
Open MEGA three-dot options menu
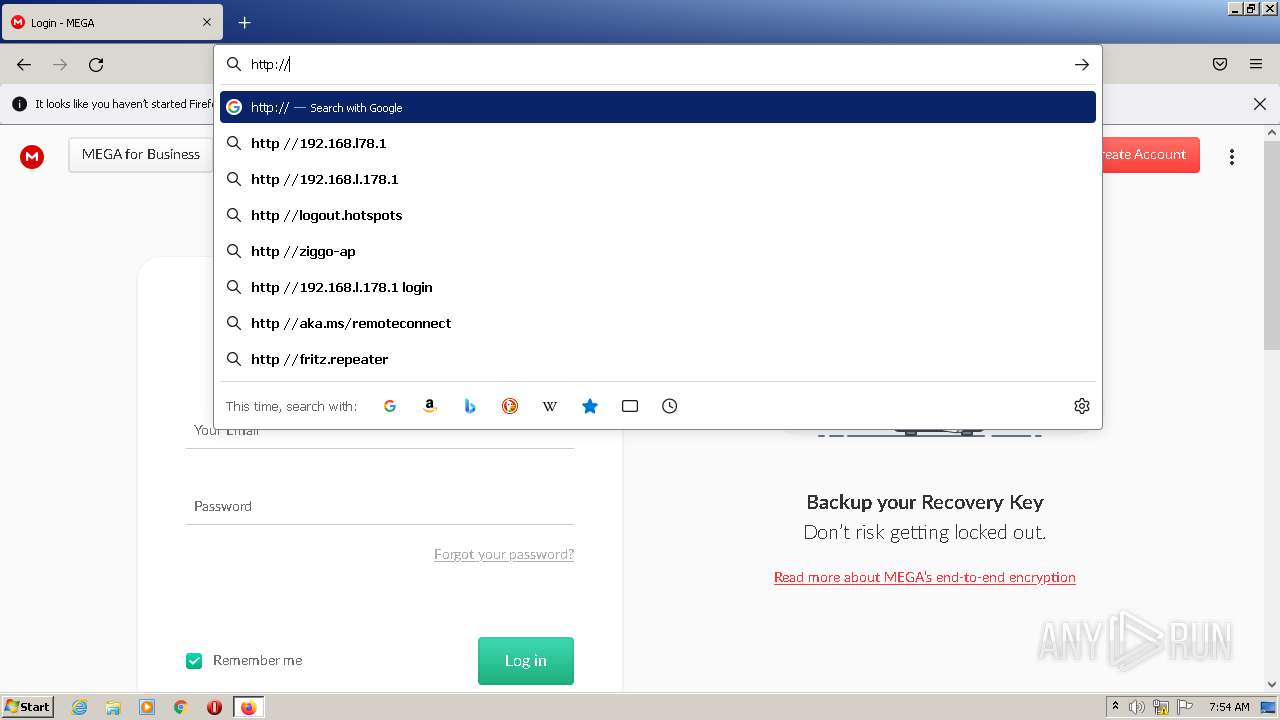(x=1232, y=156)
